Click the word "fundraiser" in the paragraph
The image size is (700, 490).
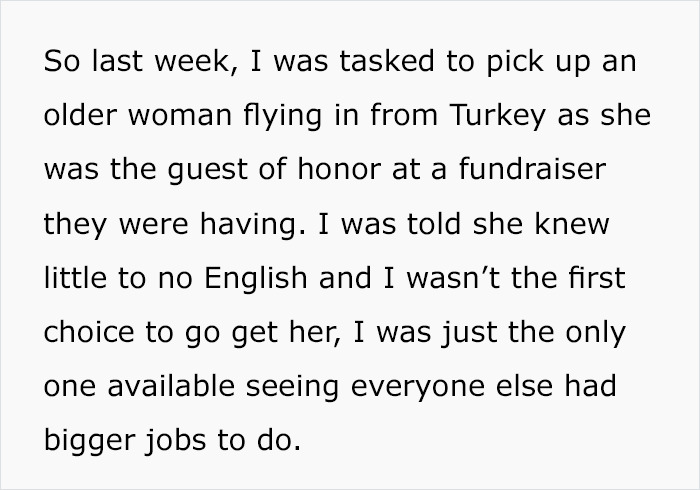pyautogui.click(x=532, y=169)
